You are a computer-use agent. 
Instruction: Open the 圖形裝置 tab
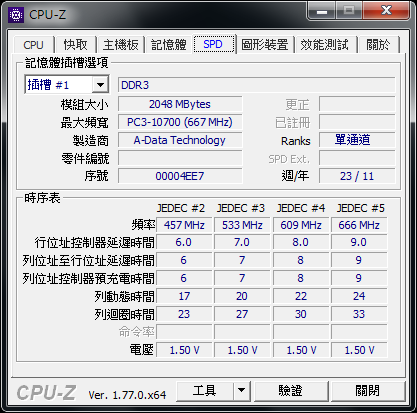click(x=265, y=45)
